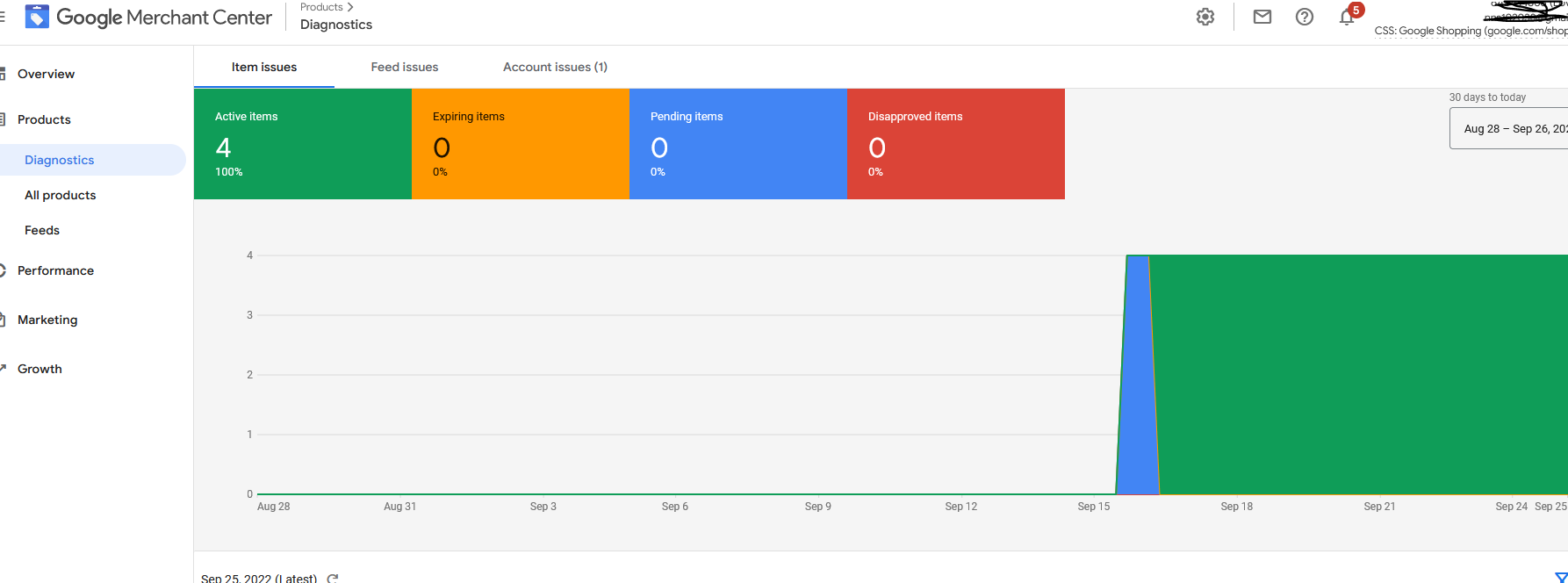Screen dimensions: 1568x583
Task: Open the mail inbox icon
Action: [1262, 17]
